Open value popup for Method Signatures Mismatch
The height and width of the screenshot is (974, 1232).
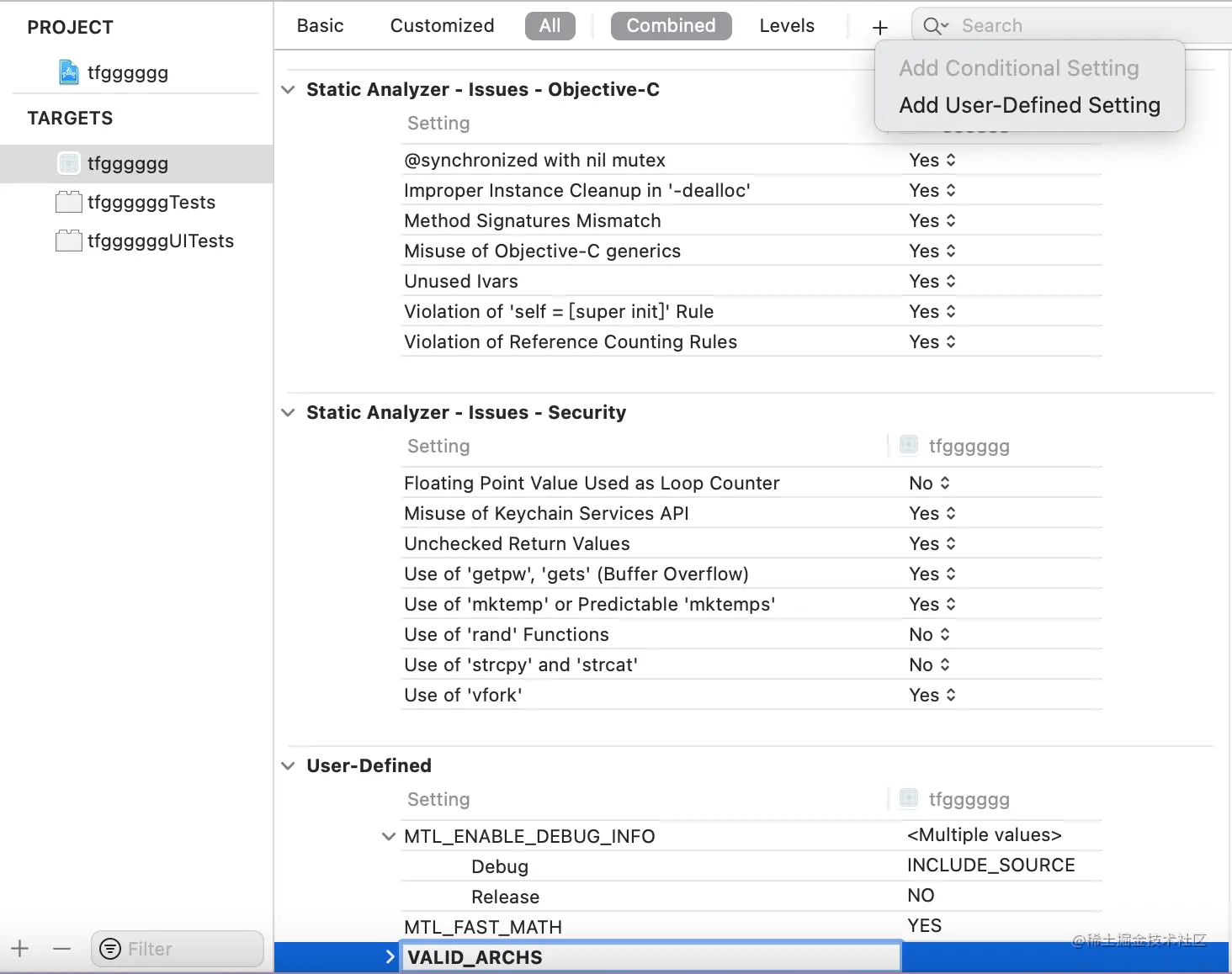tap(932, 220)
